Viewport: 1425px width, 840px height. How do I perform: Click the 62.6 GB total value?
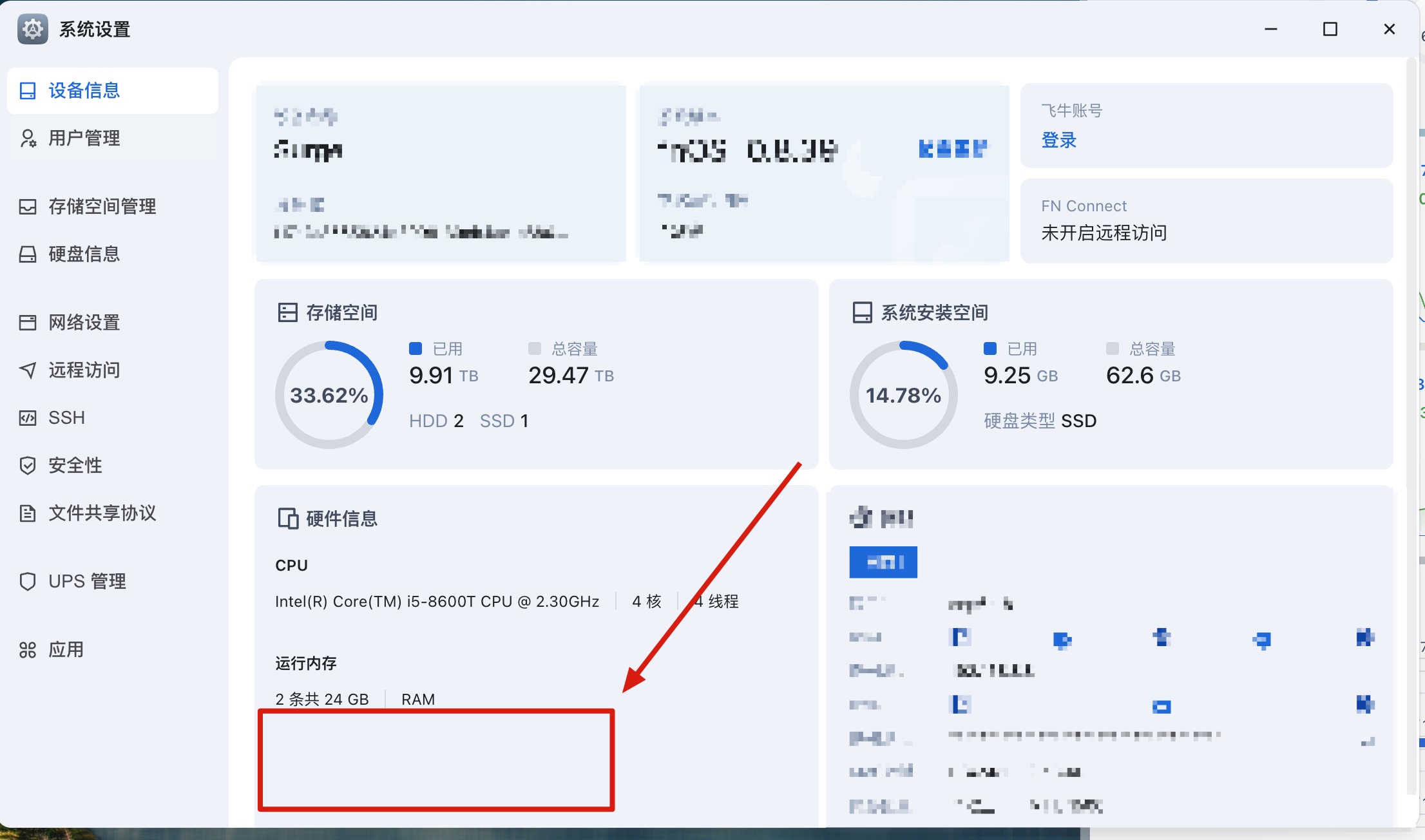[1143, 376]
